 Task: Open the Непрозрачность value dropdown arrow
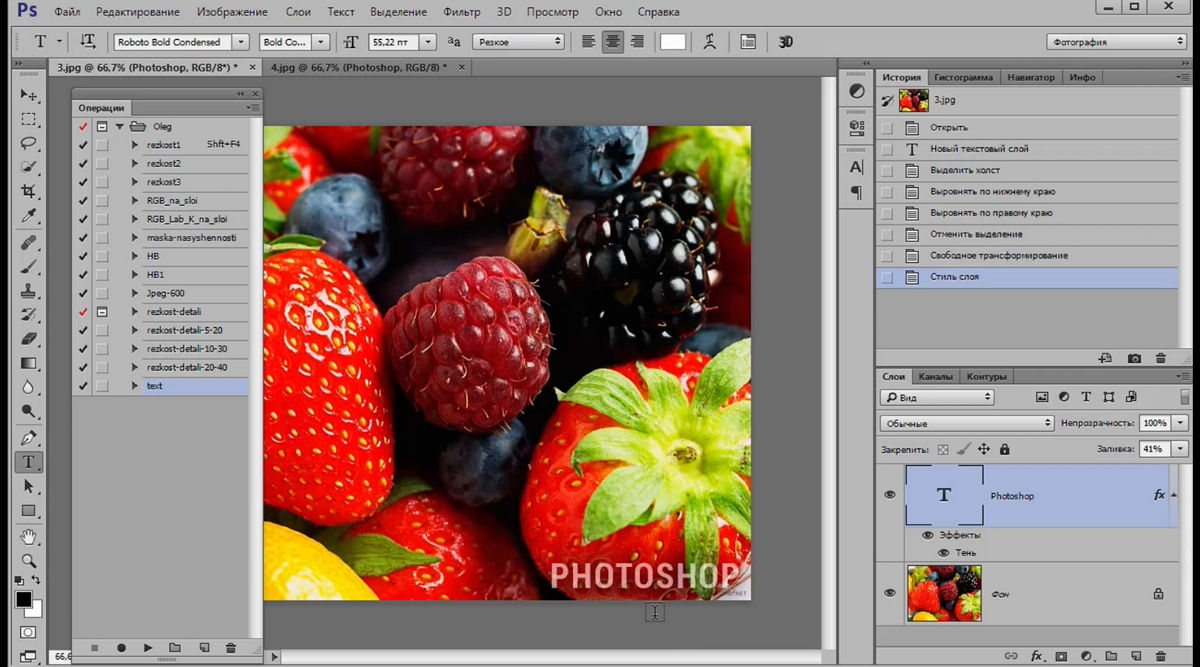tap(1180, 423)
